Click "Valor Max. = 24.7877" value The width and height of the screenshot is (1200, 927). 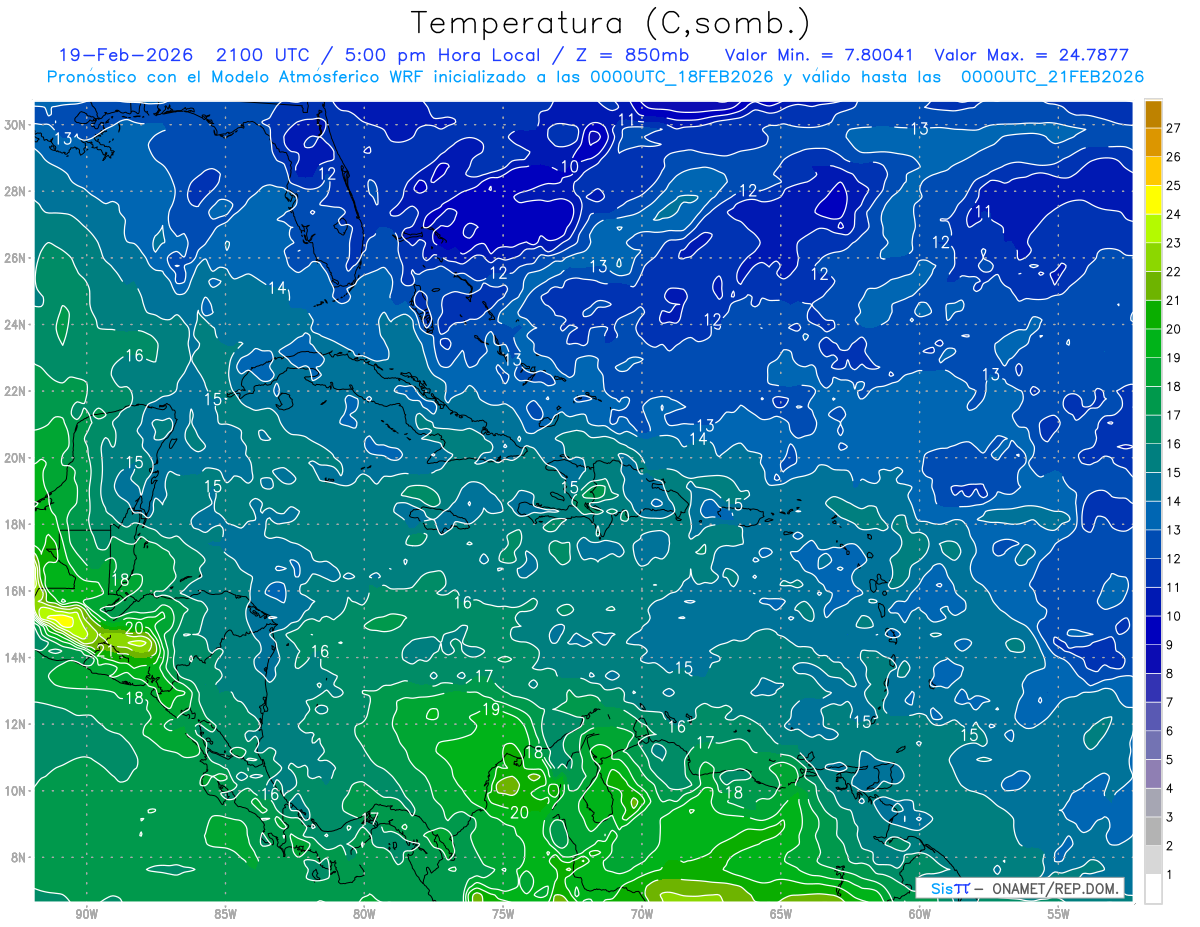coord(1032,55)
